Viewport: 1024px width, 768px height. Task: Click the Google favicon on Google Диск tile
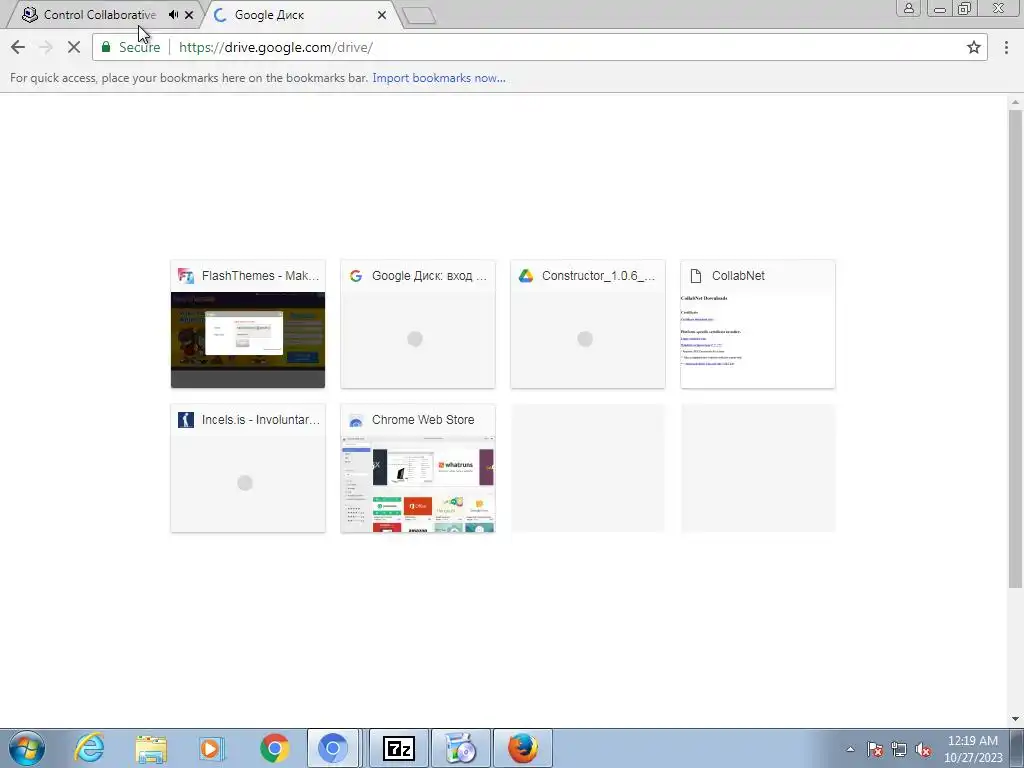[x=356, y=276]
